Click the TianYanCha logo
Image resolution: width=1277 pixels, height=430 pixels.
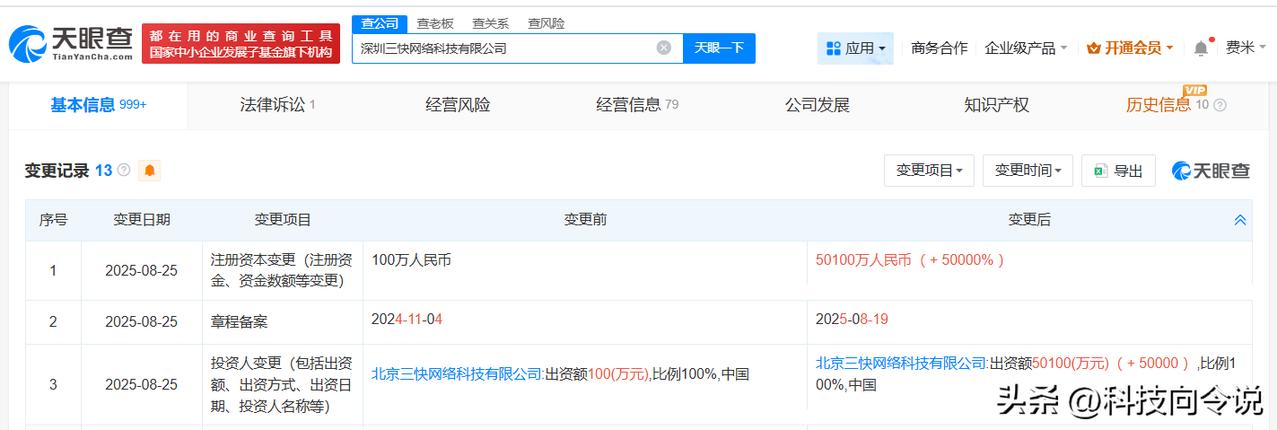(70, 43)
